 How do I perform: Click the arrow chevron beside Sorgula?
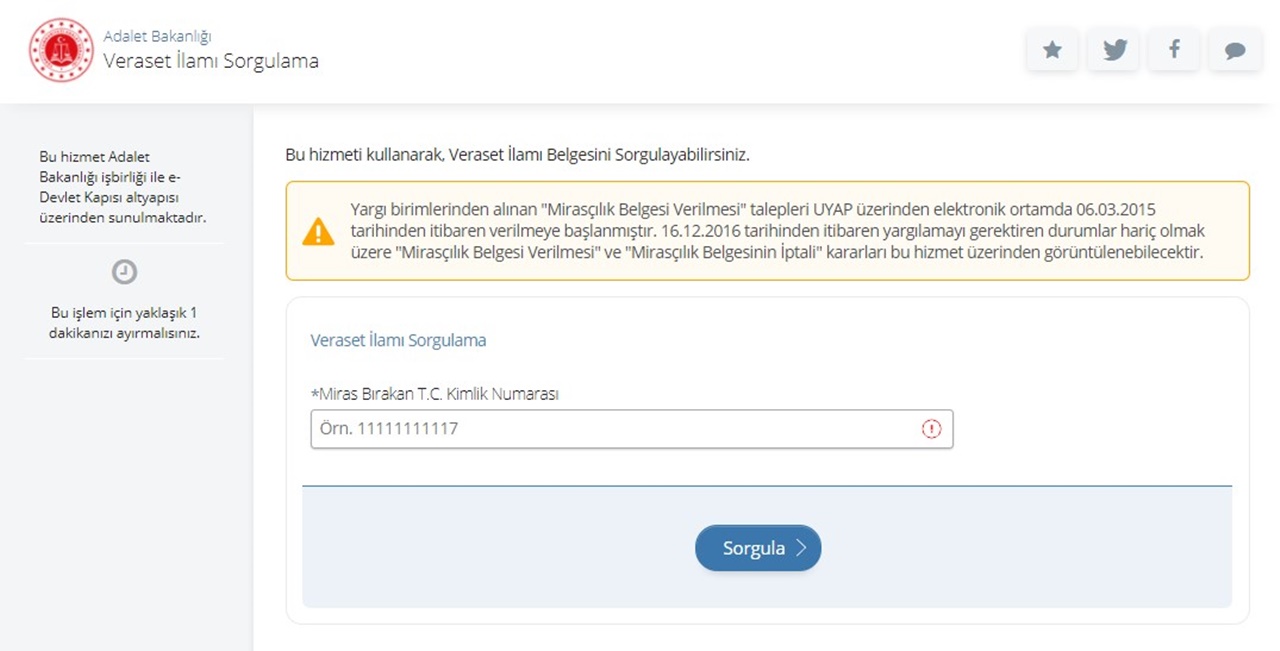[x=801, y=548]
